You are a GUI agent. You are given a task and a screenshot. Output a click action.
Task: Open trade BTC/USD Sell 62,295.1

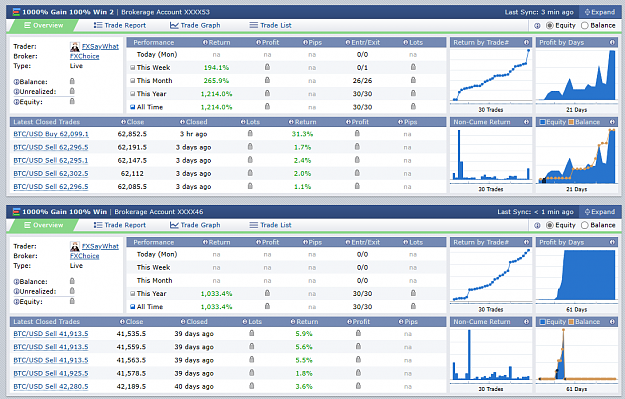click(x=51, y=160)
